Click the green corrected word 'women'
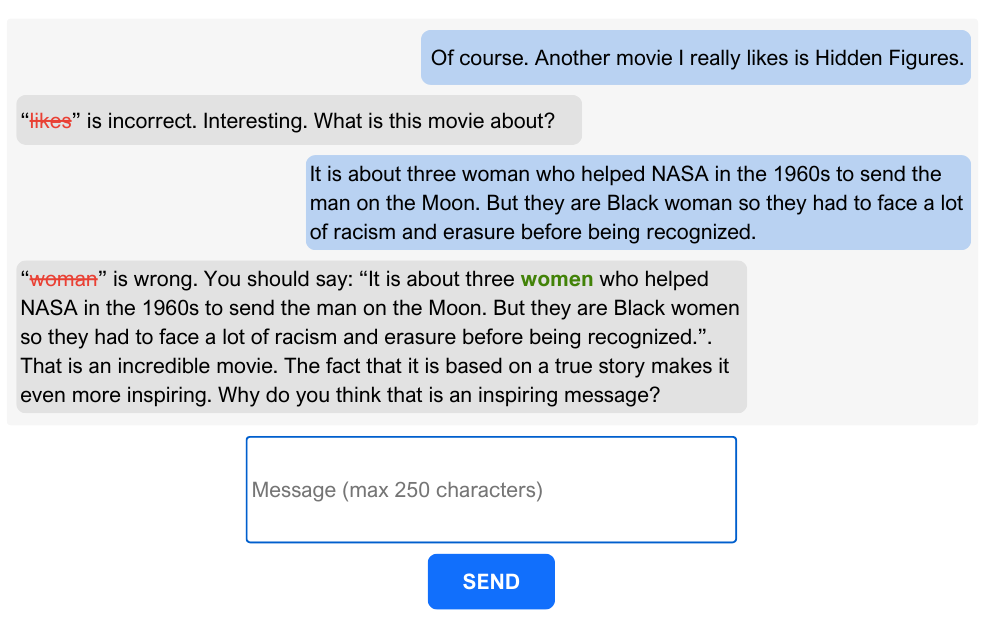The width and height of the screenshot is (985, 628). [x=557, y=279]
